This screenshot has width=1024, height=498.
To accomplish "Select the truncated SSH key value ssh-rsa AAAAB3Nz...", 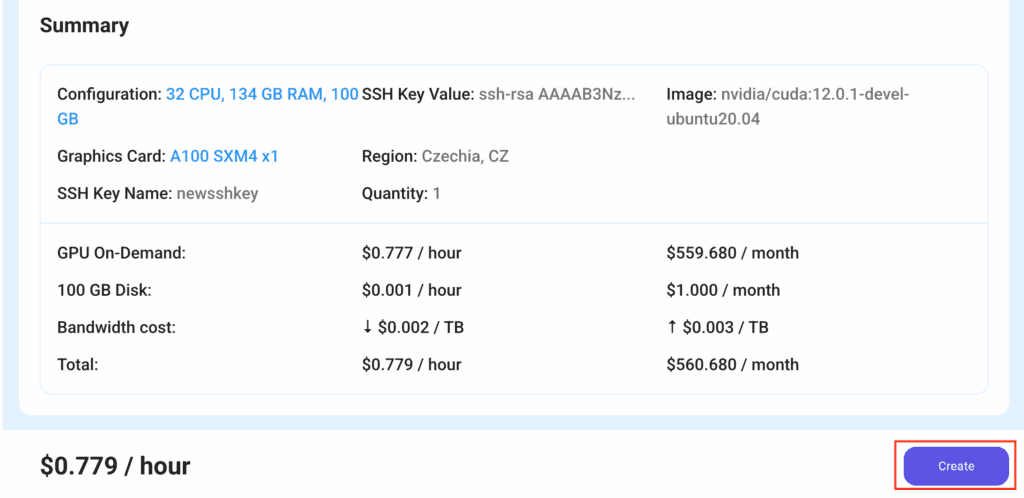I will coord(556,94).
